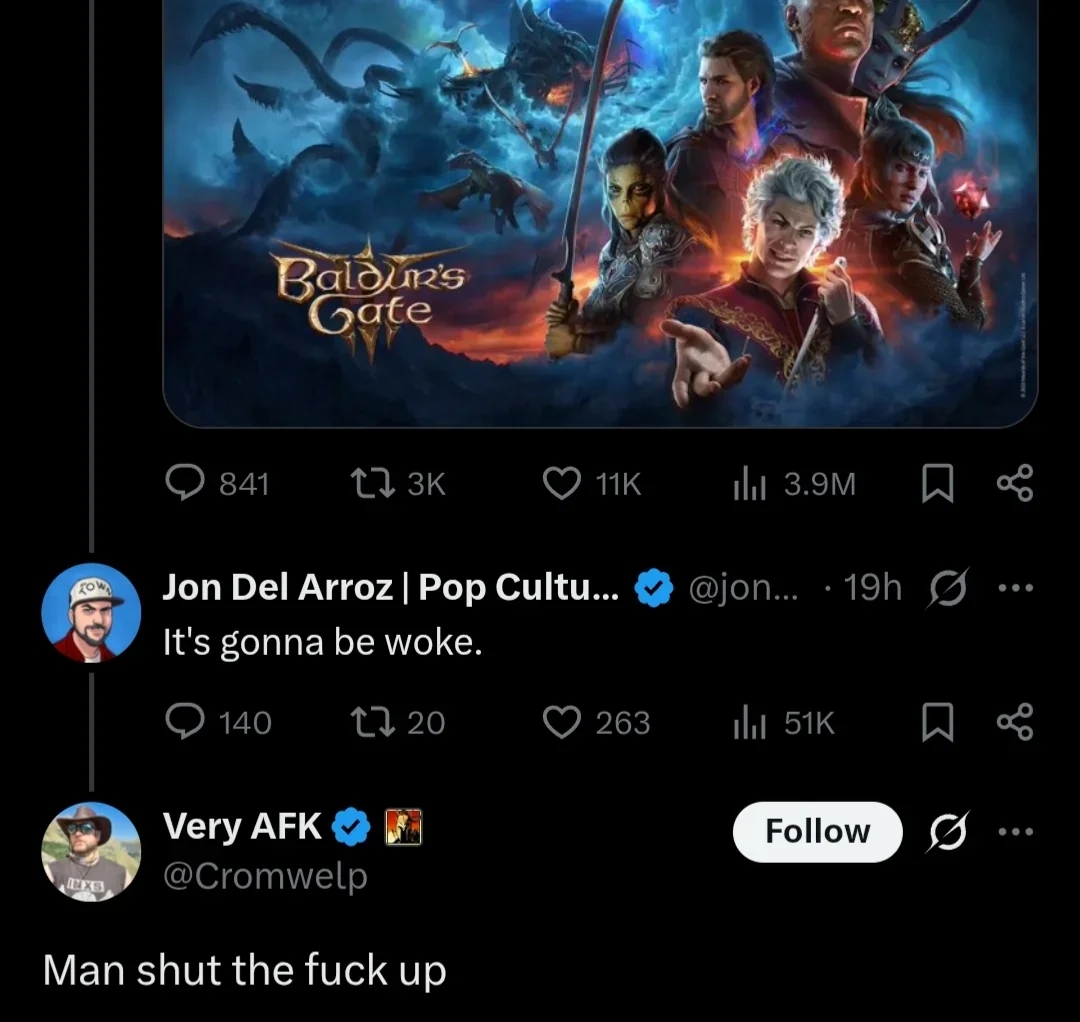The width and height of the screenshot is (1080, 1022).
Task: Open more options for Jon Del Arroz's reply
Action: (x=1015, y=589)
